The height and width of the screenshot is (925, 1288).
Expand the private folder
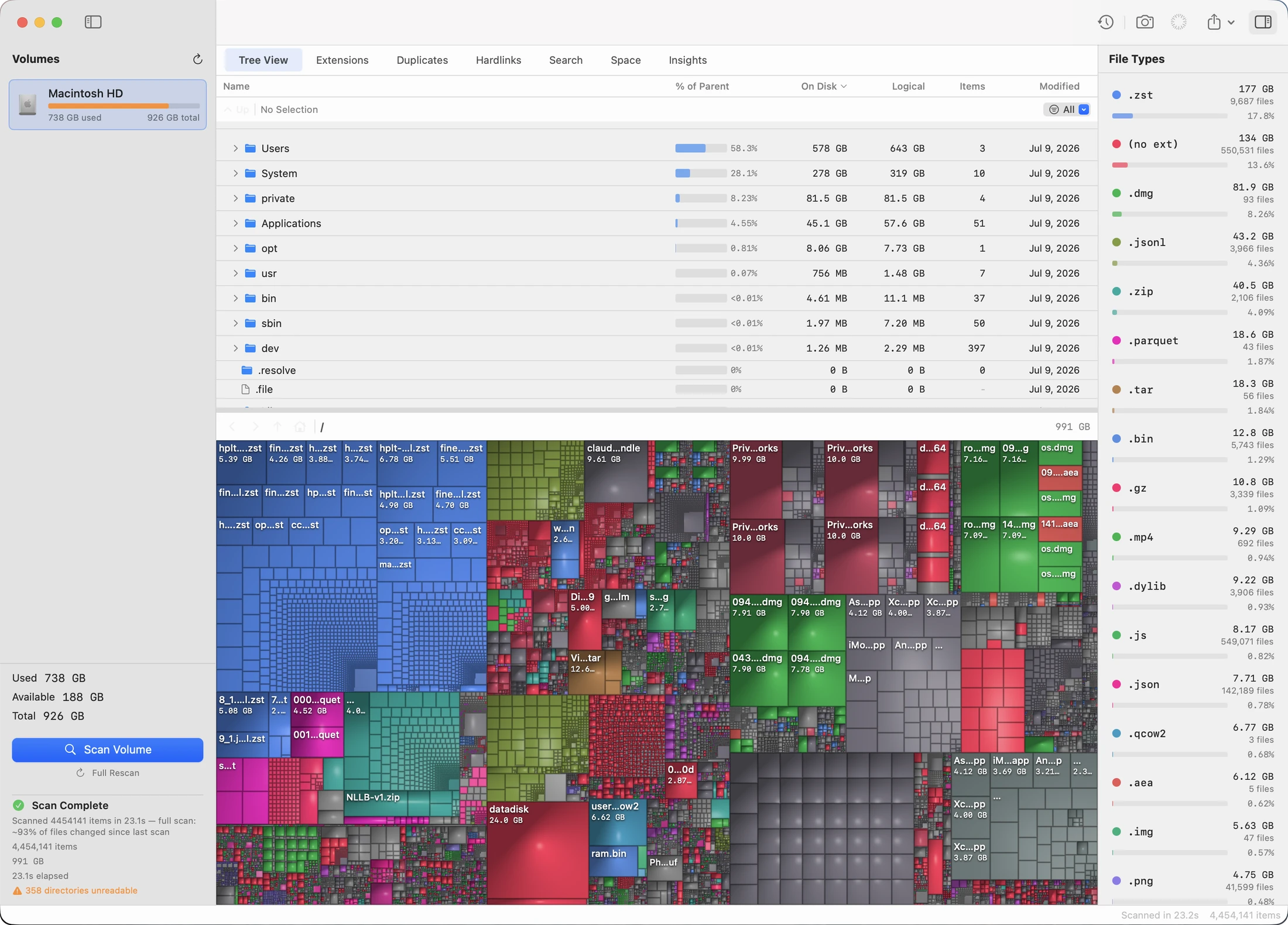pyautogui.click(x=235, y=198)
